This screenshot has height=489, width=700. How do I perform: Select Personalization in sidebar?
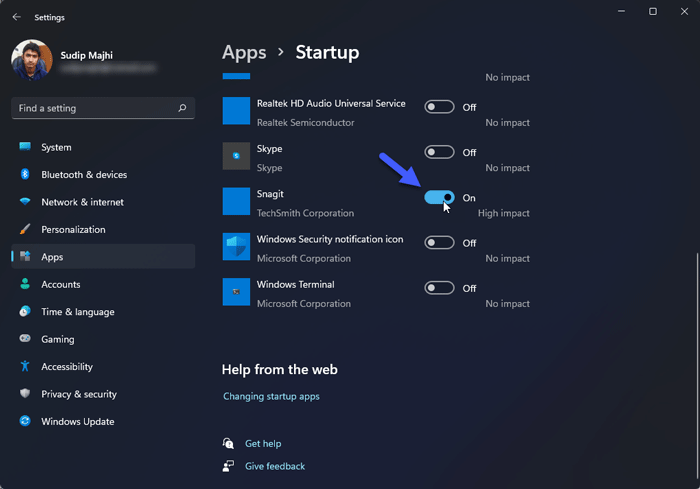click(103, 230)
